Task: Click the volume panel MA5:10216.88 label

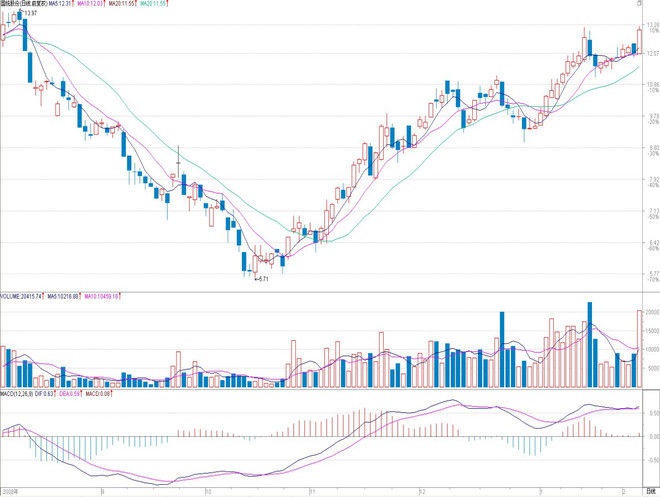Action: tap(66, 296)
